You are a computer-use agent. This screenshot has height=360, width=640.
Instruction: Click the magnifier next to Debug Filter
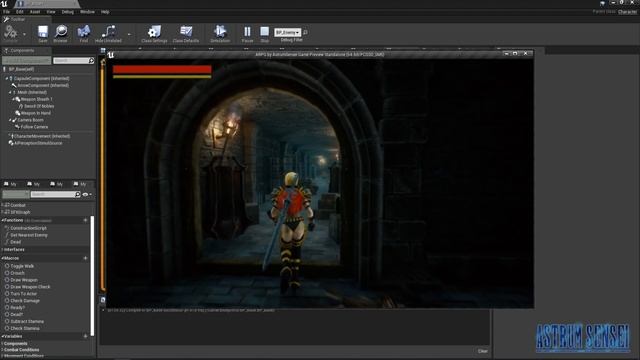click(x=305, y=32)
